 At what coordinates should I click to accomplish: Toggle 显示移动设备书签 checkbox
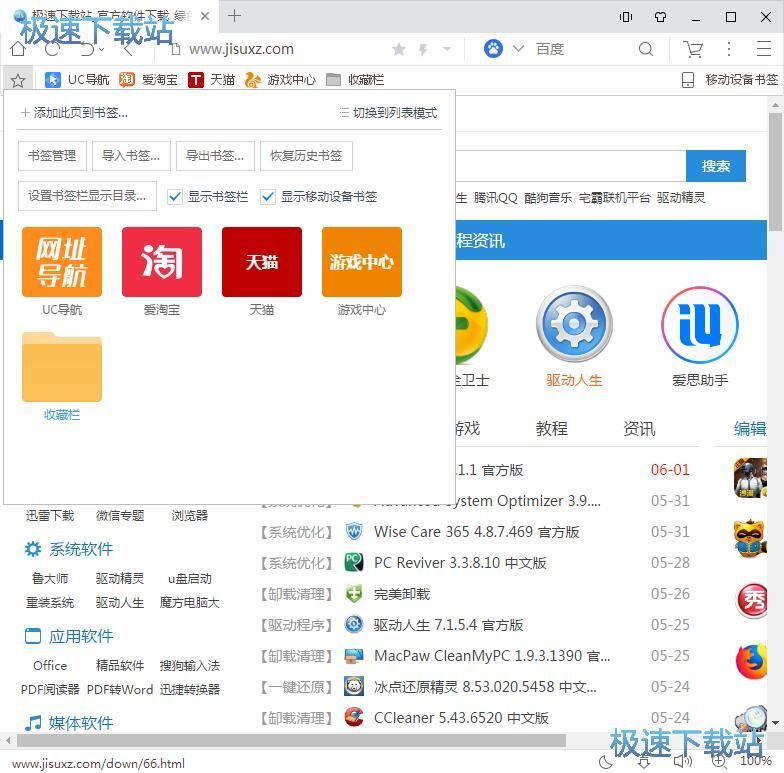[x=268, y=196]
